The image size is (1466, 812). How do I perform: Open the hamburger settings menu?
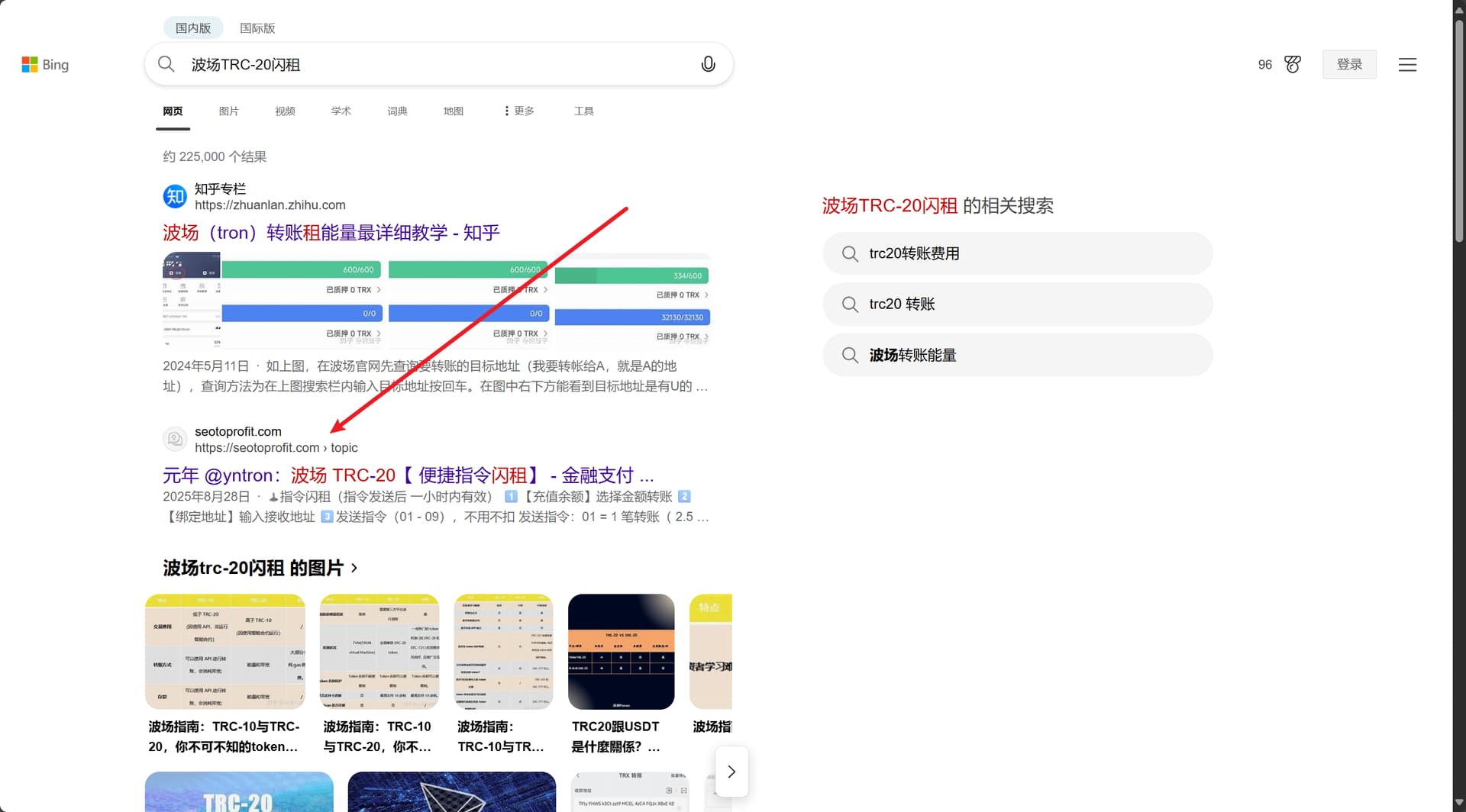coord(1407,65)
